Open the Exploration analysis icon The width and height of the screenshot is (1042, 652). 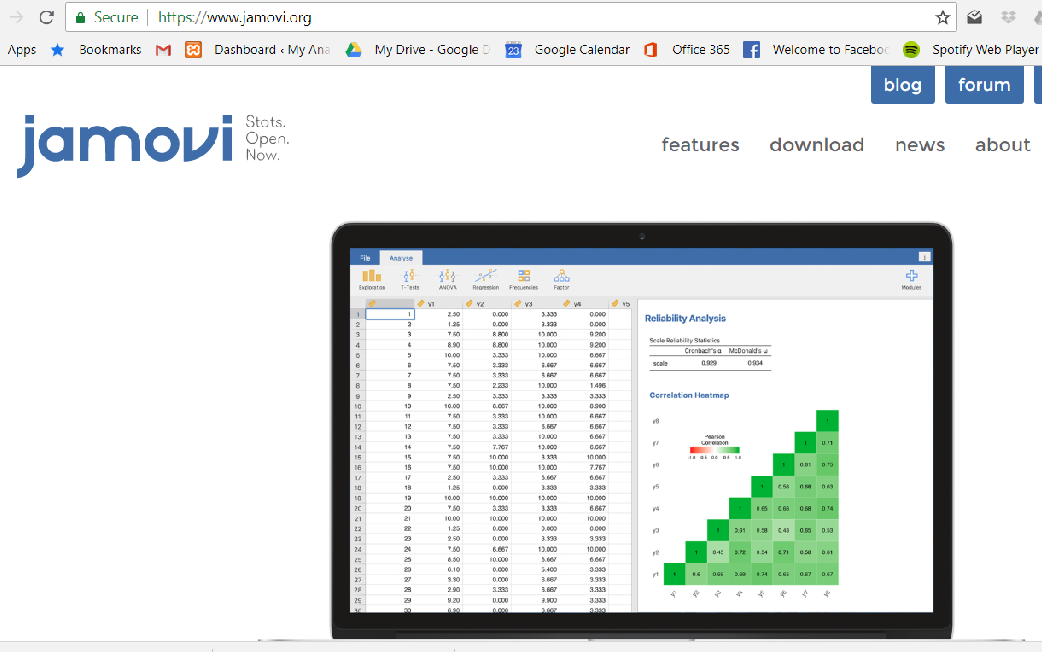372,279
